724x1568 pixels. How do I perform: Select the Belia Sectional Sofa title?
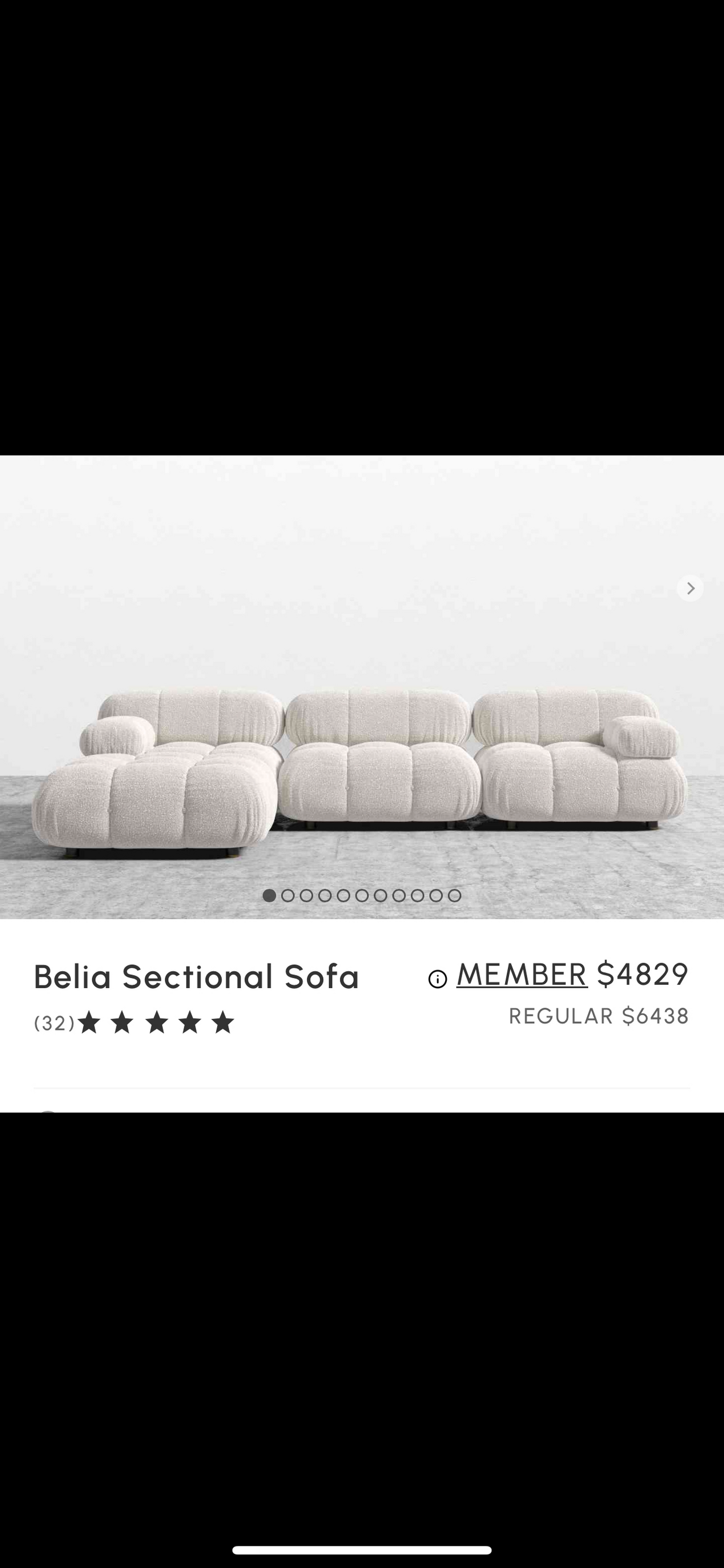click(x=196, y=976)
